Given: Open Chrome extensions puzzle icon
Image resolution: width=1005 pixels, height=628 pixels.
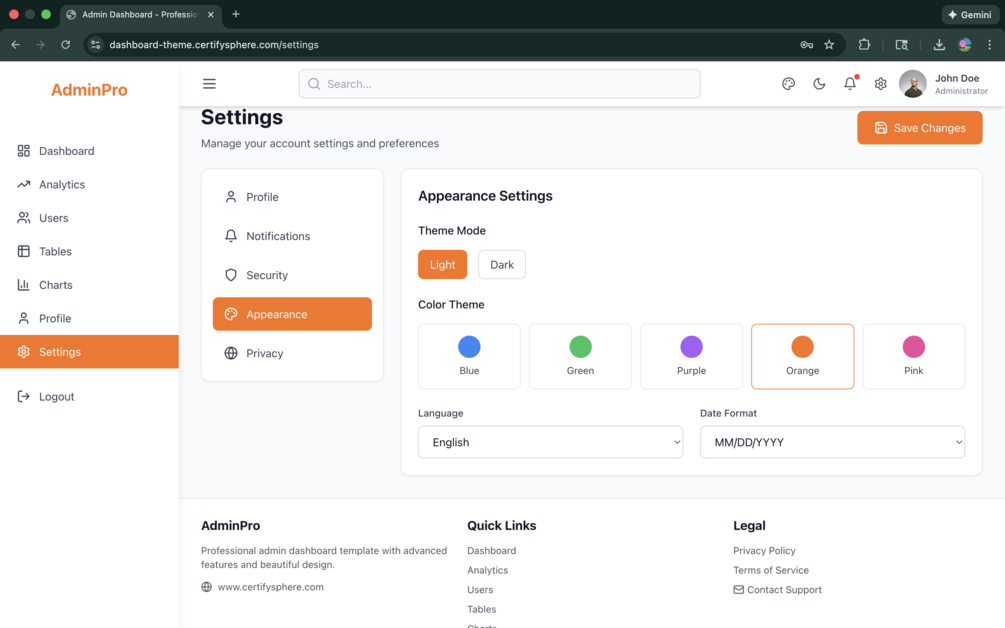Looking at the screenshot, I should pos(864,45).
